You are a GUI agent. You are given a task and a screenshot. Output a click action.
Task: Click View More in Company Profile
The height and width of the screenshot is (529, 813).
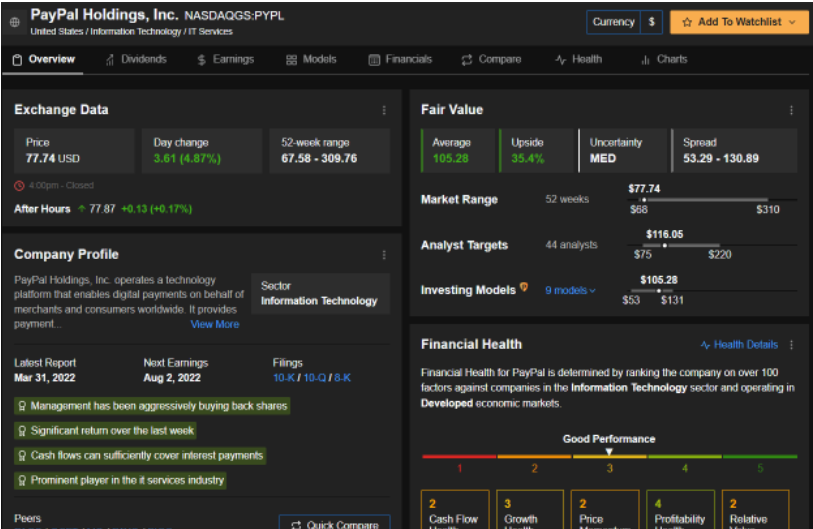[215, 324]
